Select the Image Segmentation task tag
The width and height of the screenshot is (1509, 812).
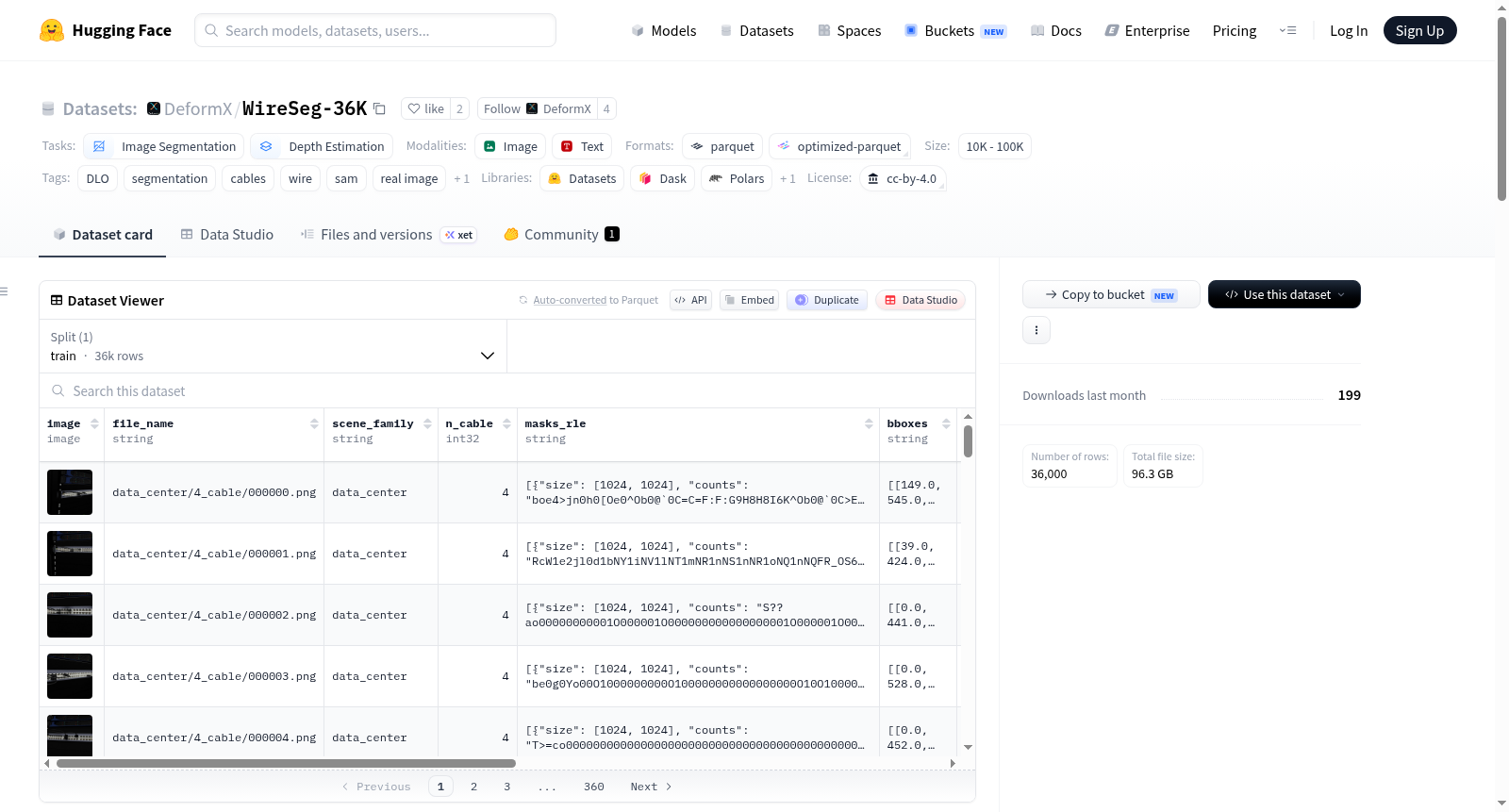[164, 146]
